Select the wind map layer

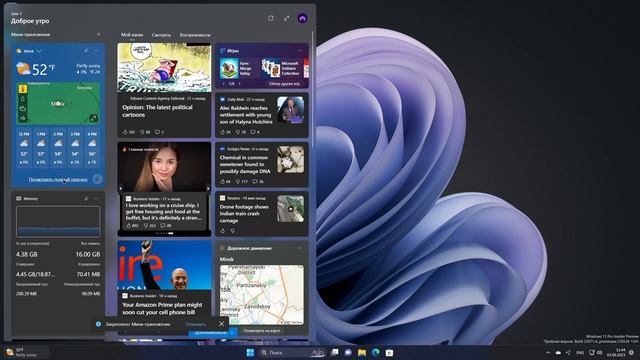coord(23,118)
